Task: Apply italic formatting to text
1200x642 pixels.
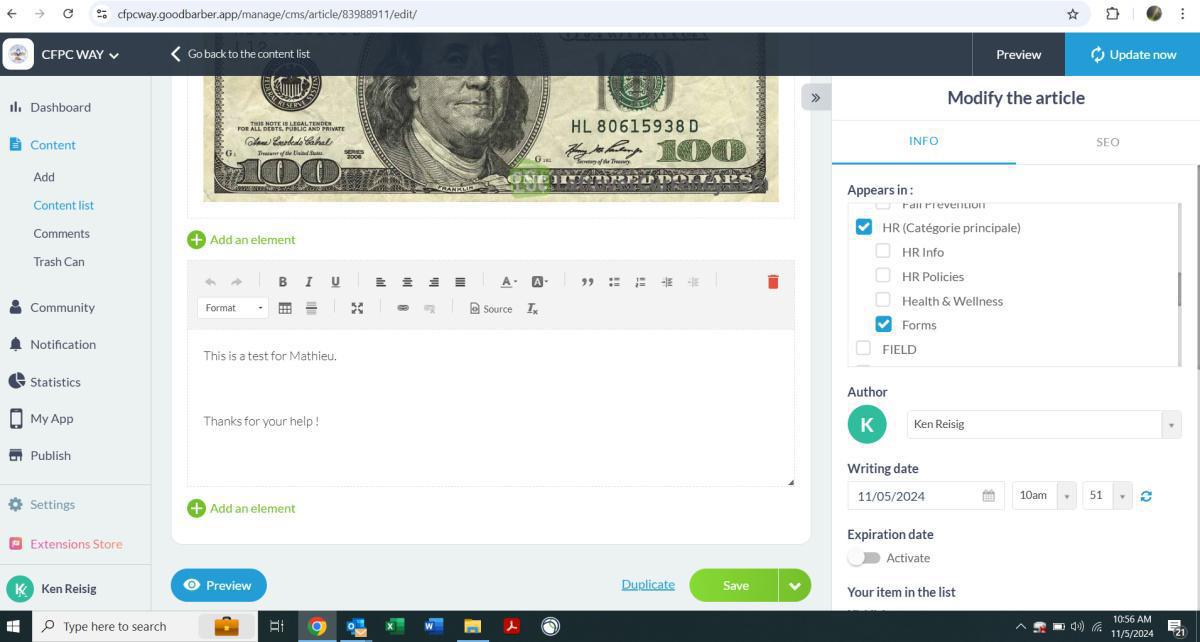Action: pos(309,282)
